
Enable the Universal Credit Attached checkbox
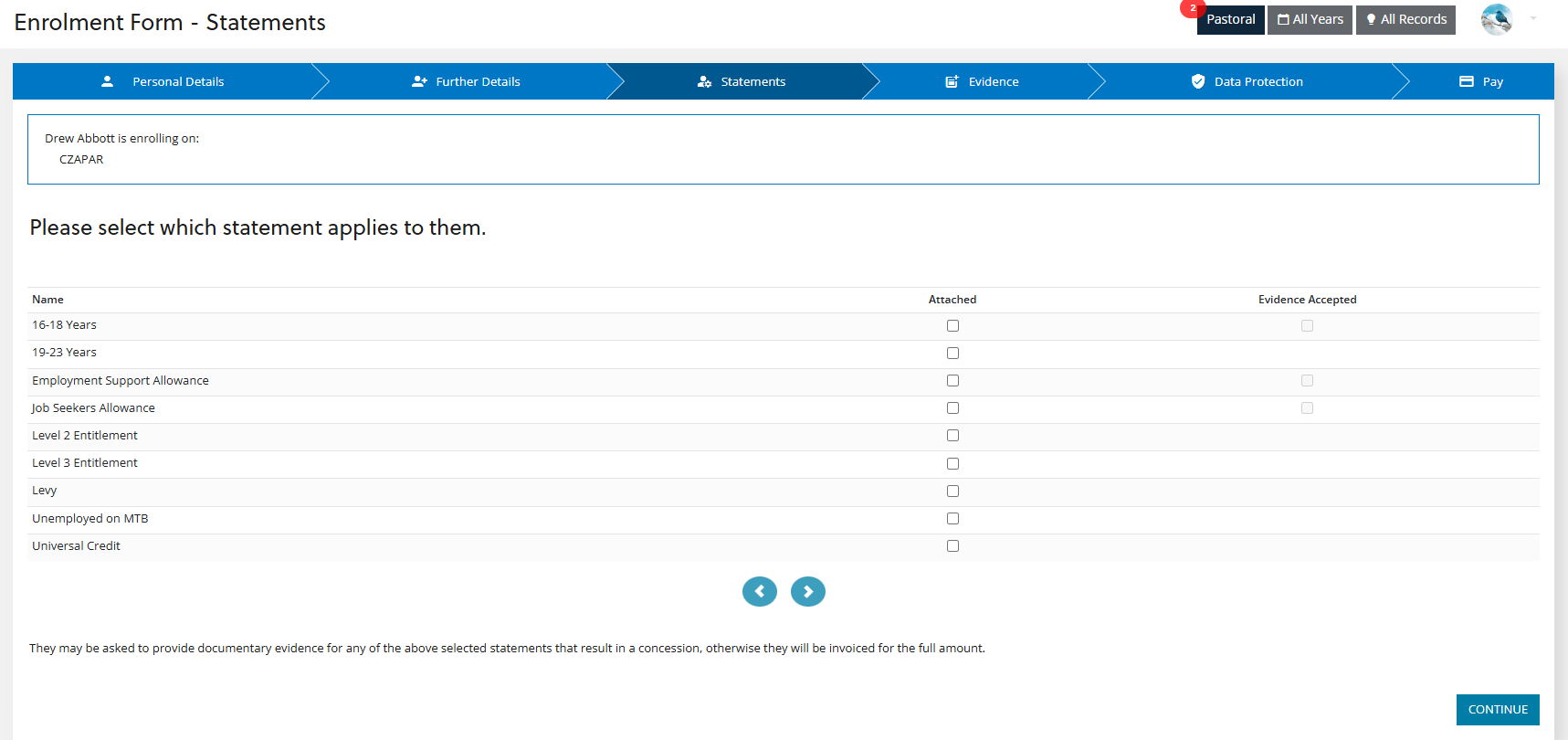[x=952, y=546]
